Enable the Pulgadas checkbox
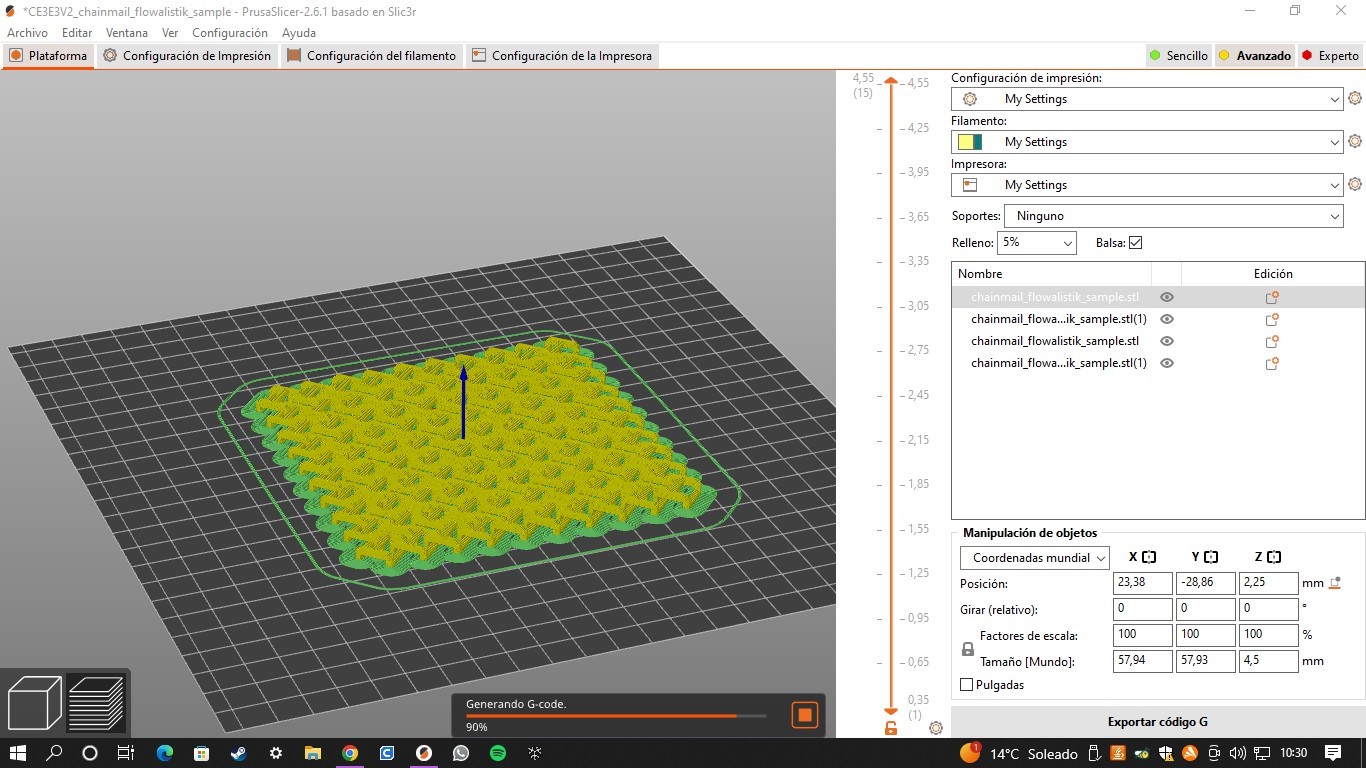The width and height of the screenshot is (1366, 768). coord(966,685)
